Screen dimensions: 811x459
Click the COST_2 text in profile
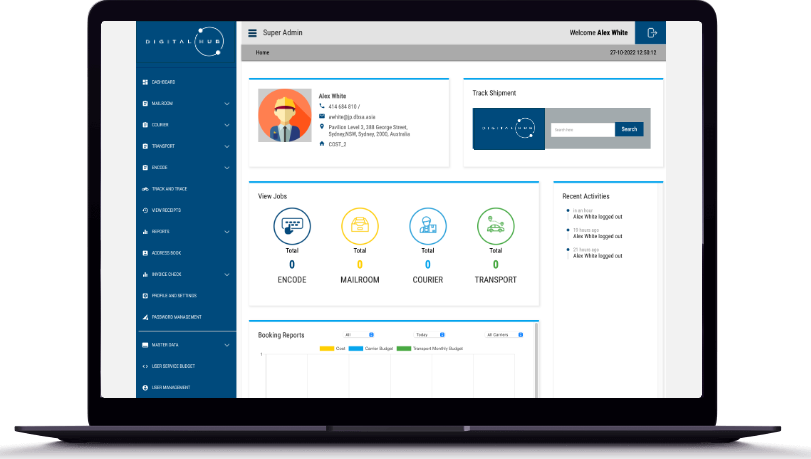[337, 144]
